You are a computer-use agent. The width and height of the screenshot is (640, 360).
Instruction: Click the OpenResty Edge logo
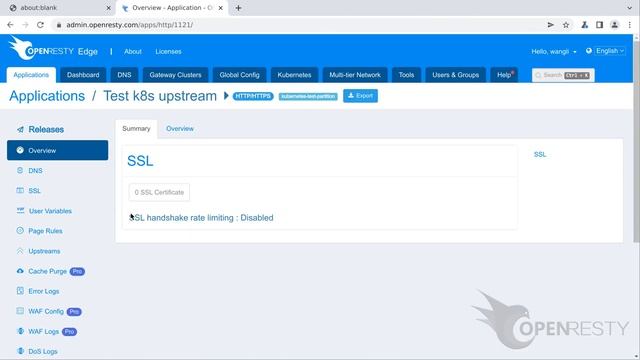(53, 49)
